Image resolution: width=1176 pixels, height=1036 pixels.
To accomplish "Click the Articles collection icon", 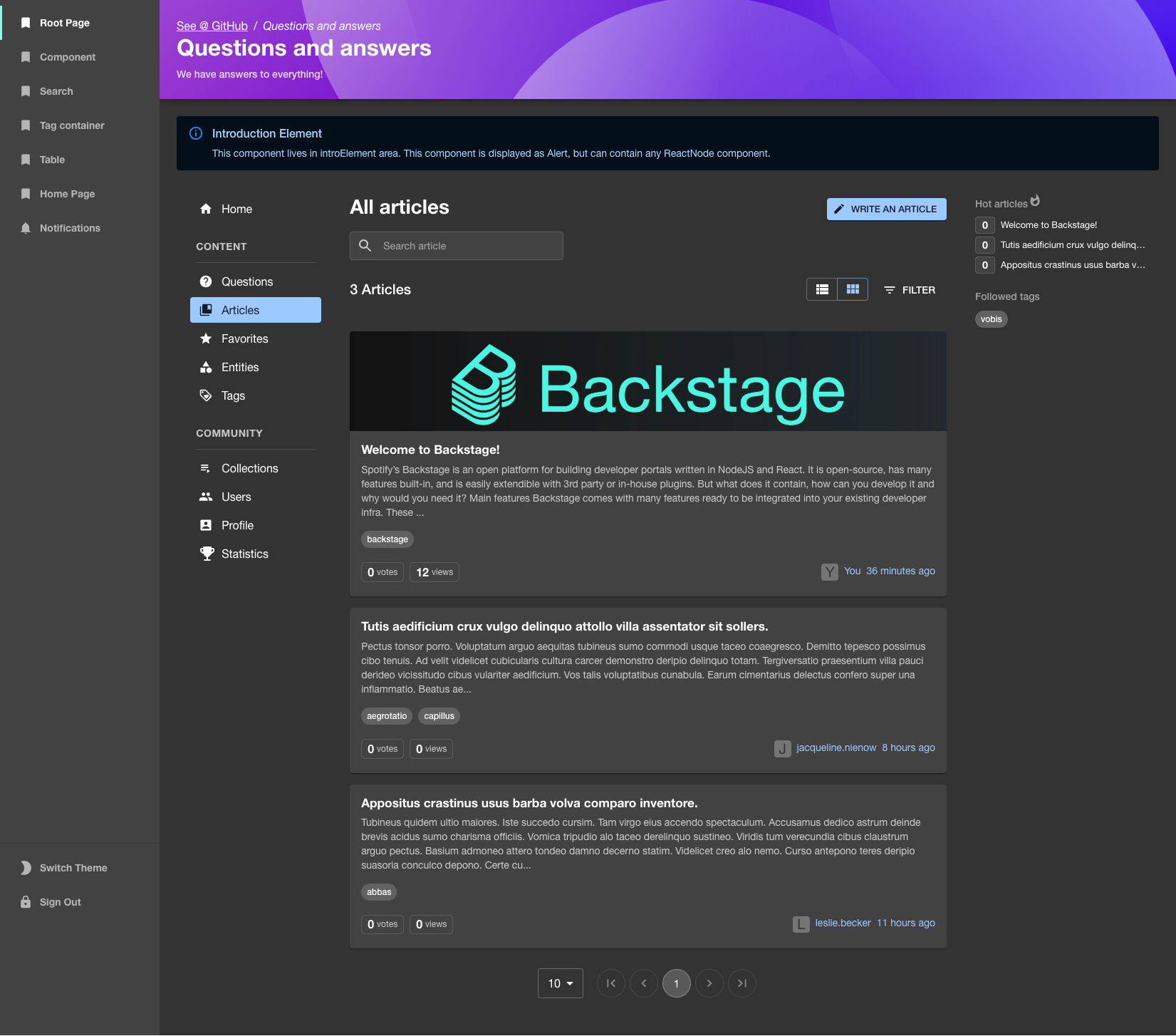I will tap(206, 310).
